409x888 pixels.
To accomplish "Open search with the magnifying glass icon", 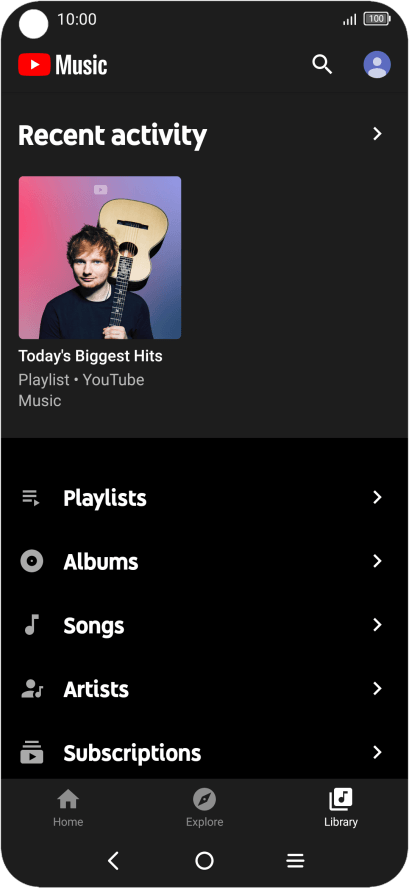I will 322,65.
